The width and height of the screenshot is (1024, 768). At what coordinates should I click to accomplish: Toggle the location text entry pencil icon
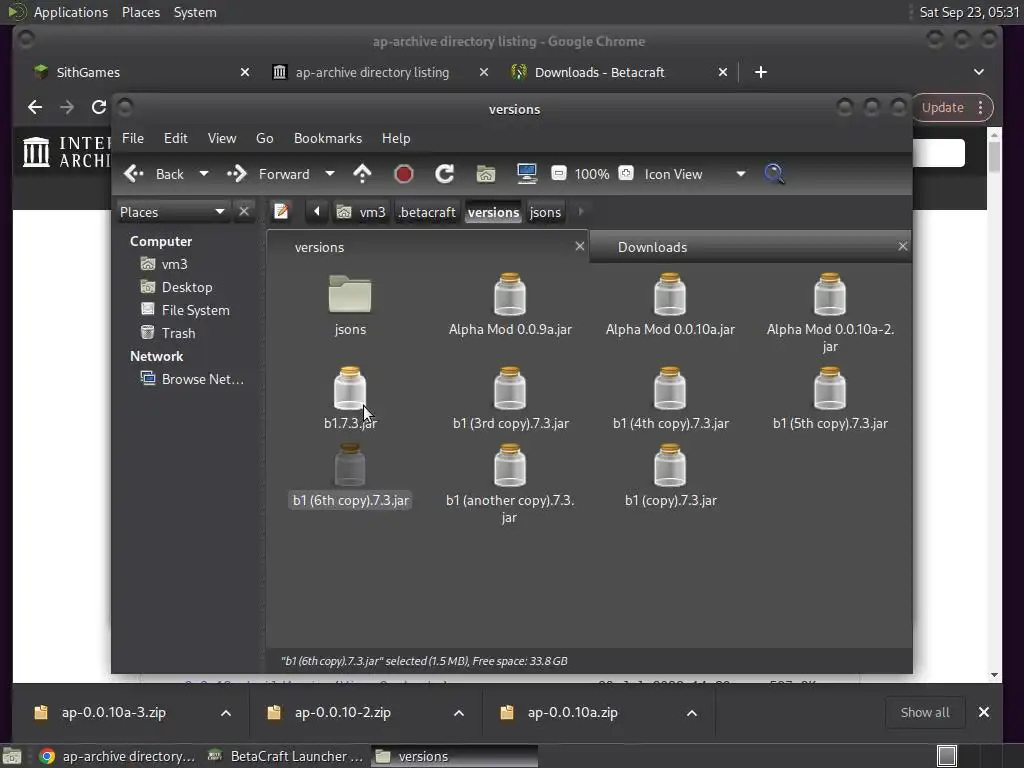(x=281, y=212)
